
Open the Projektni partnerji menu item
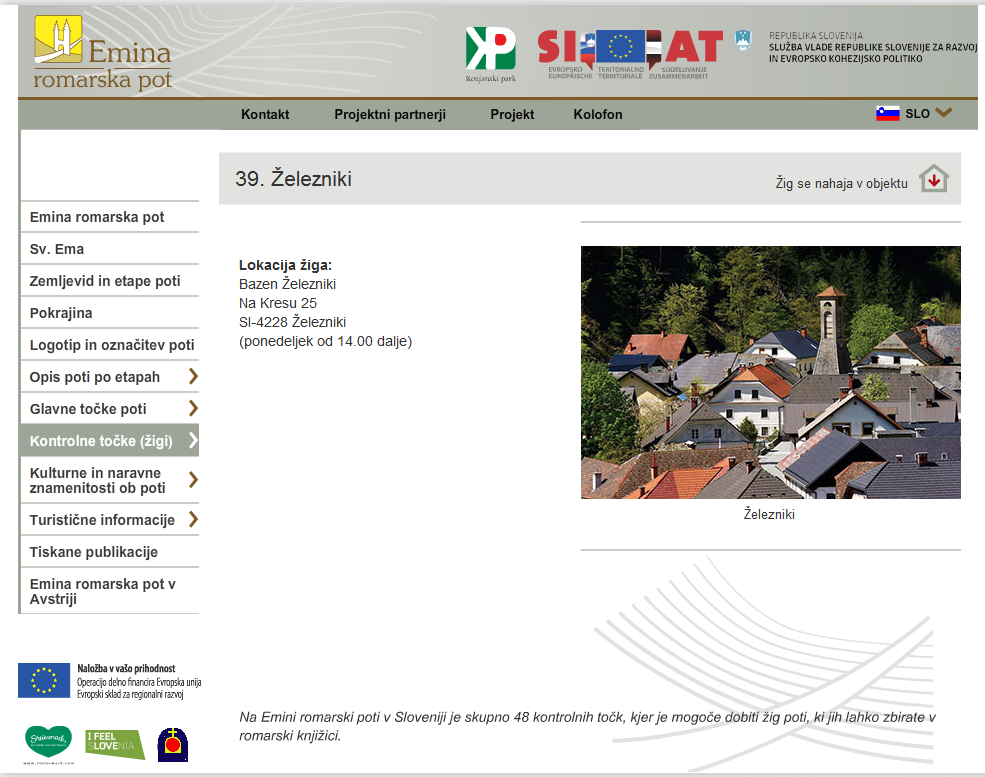(x=389, y=114)
